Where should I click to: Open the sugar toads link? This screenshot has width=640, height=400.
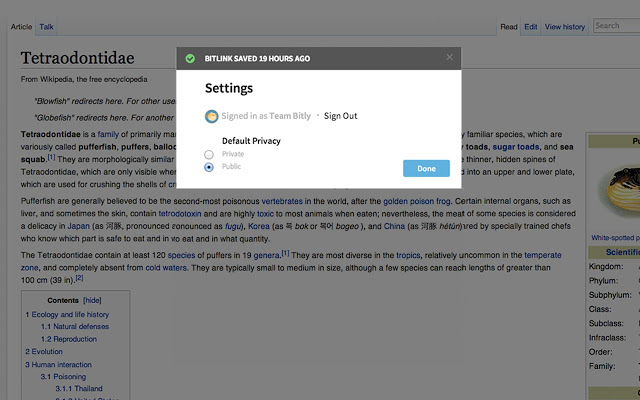(x=516, y=147)
